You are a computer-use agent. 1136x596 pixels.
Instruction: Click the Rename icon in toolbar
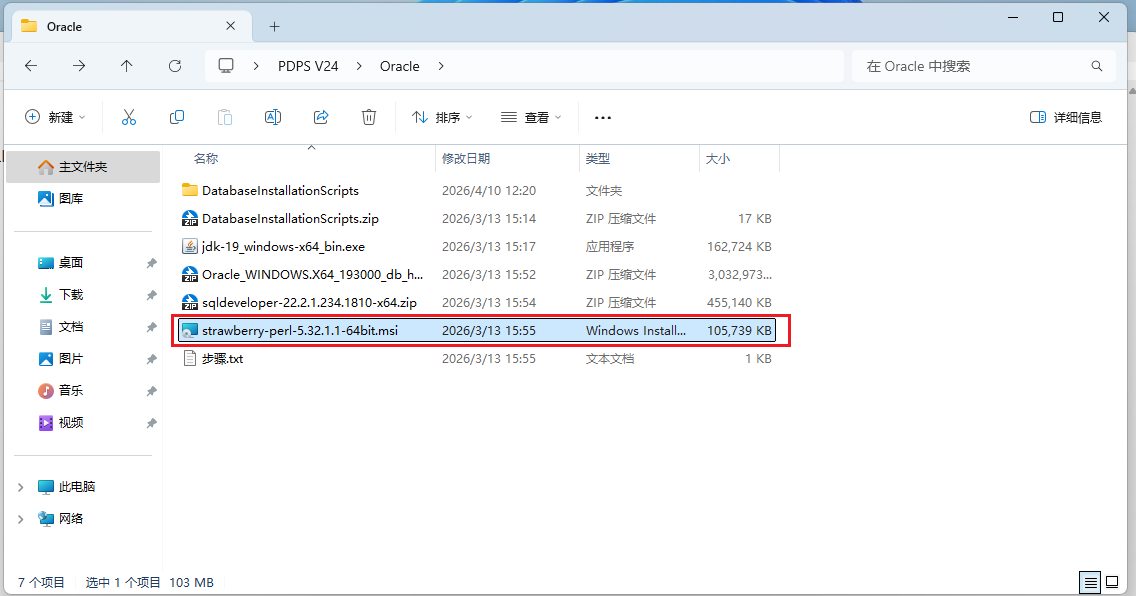272,117
